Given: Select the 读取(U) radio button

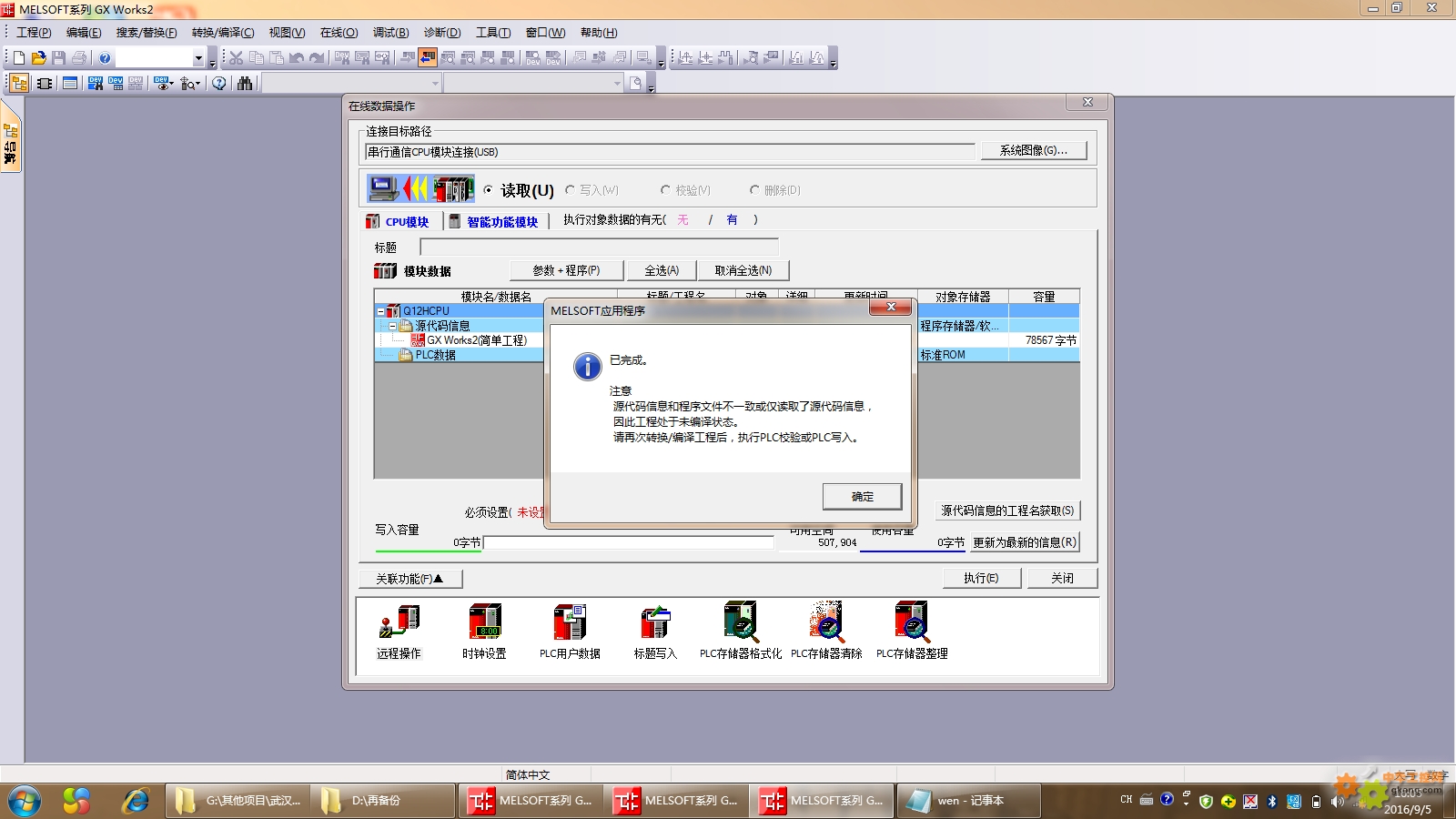Looking at the screenshot, I should point(489,190).
